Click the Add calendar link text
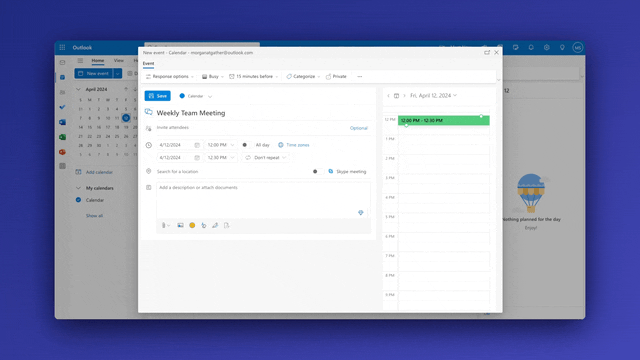 [x=99, y=172]
